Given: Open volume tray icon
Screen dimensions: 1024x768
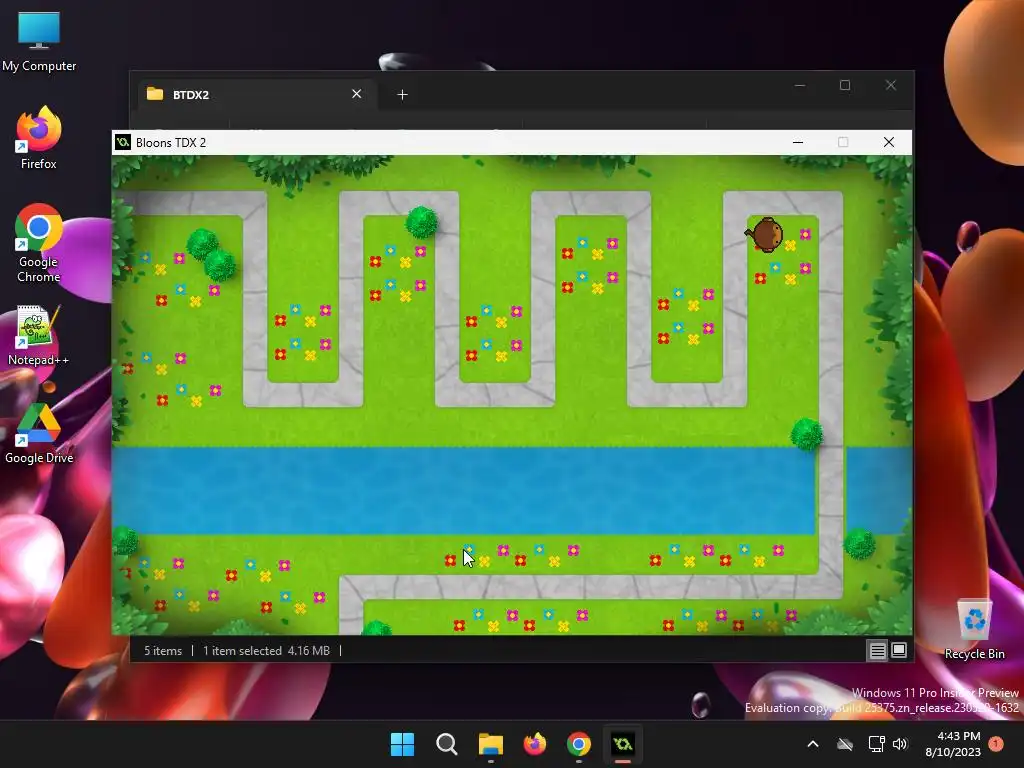Looking at the screenshot, I should pyautogui.click(x=900, y=744).
